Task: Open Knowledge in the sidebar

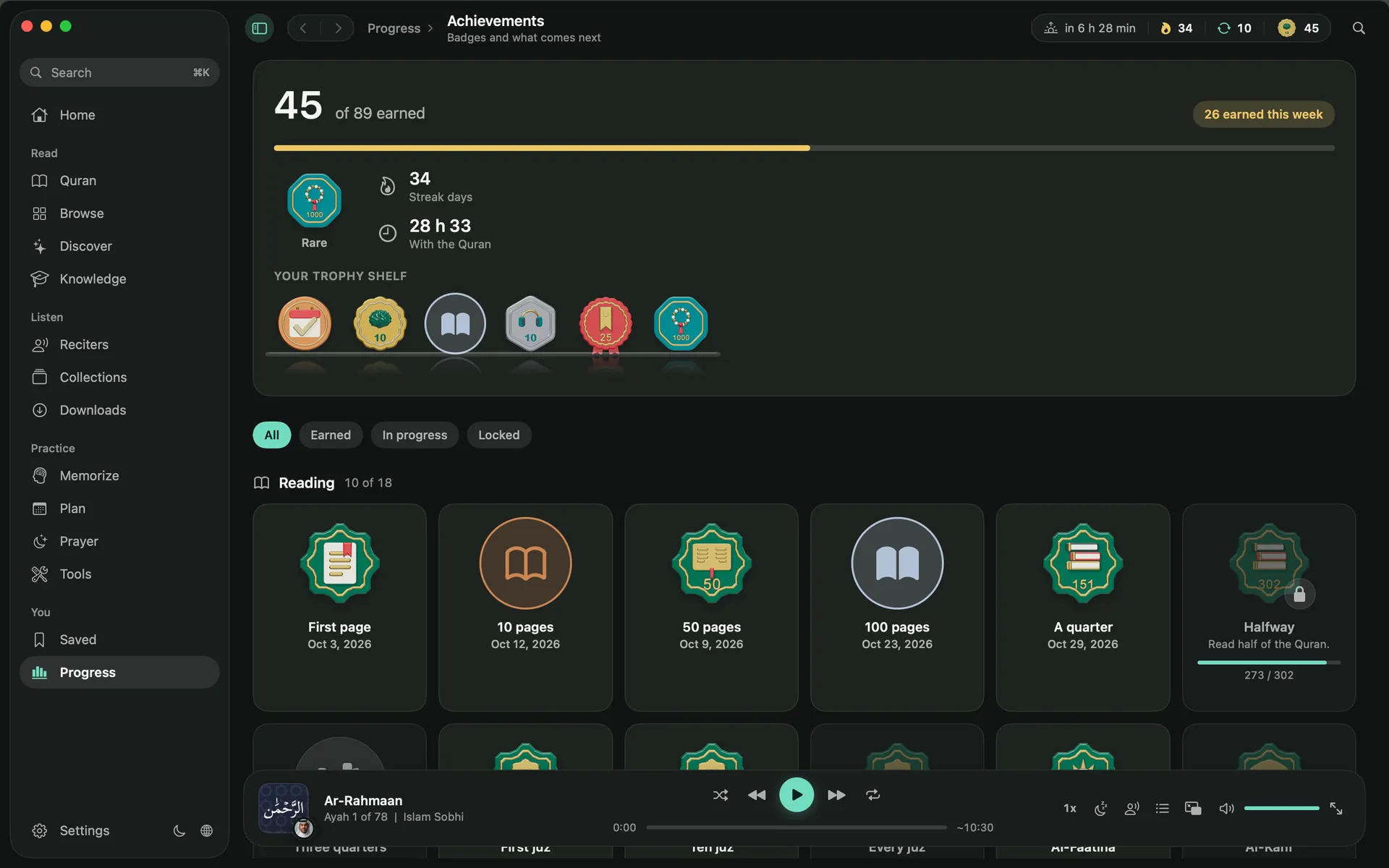Action: click(x=119, y=278)
